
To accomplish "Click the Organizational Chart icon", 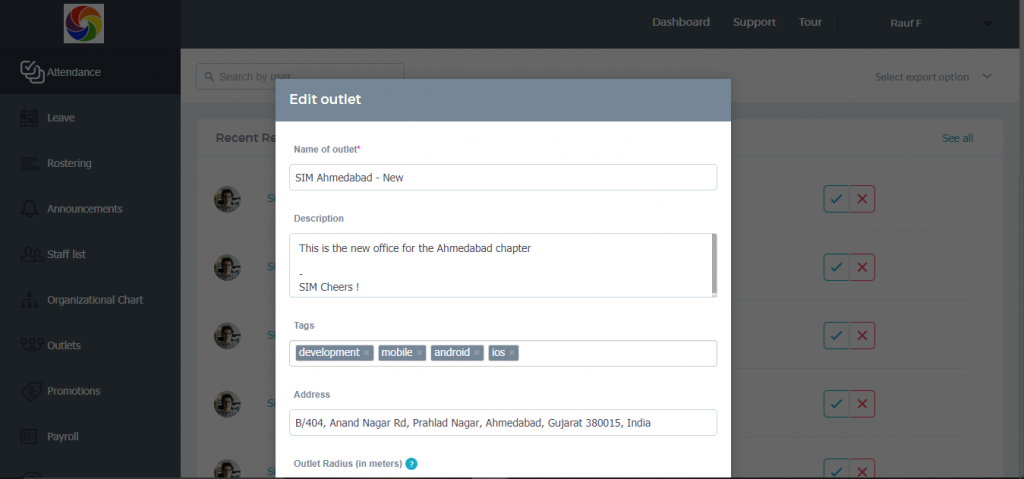I will coord(30,300).
